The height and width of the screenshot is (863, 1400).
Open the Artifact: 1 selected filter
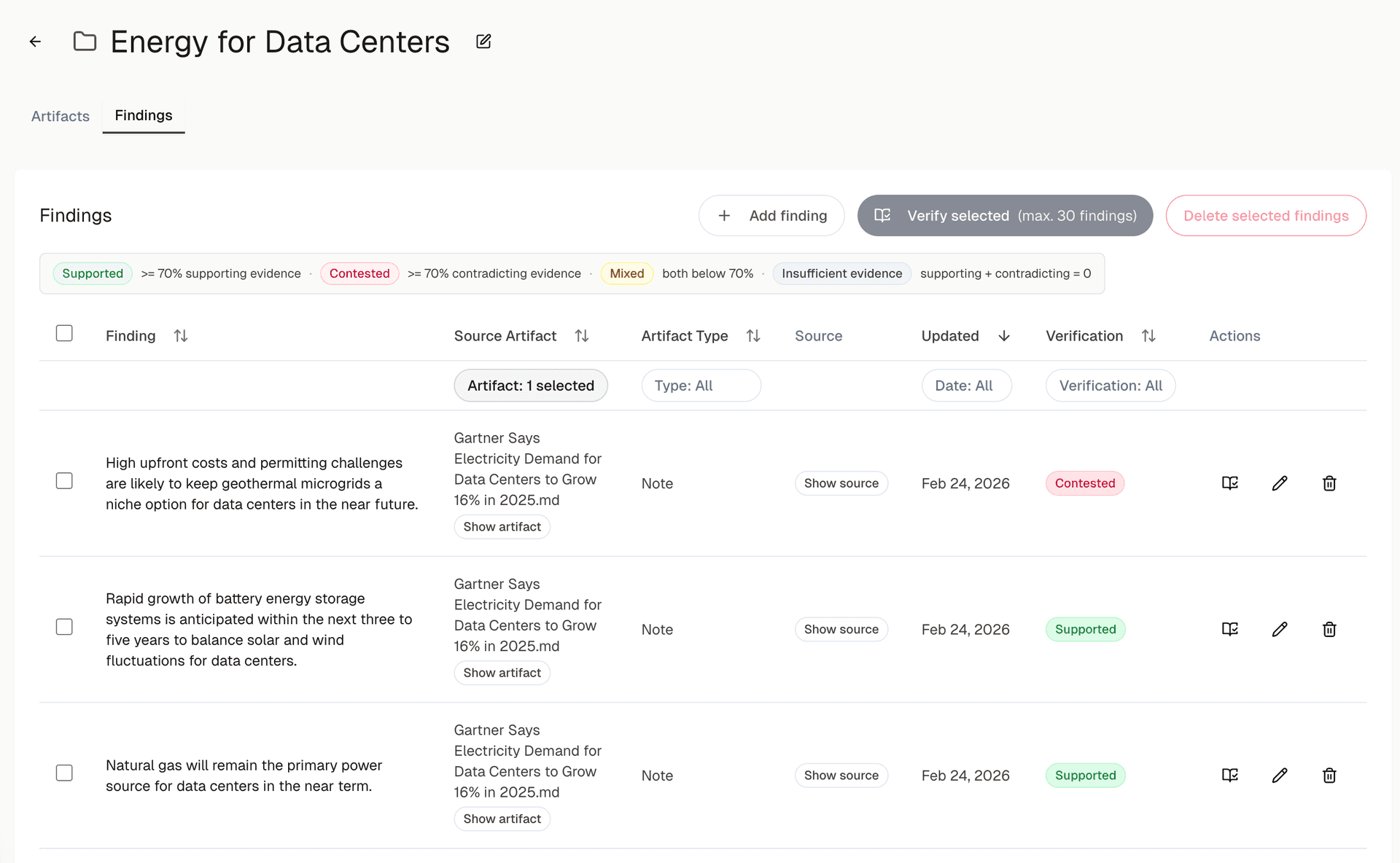coord(531,386)
